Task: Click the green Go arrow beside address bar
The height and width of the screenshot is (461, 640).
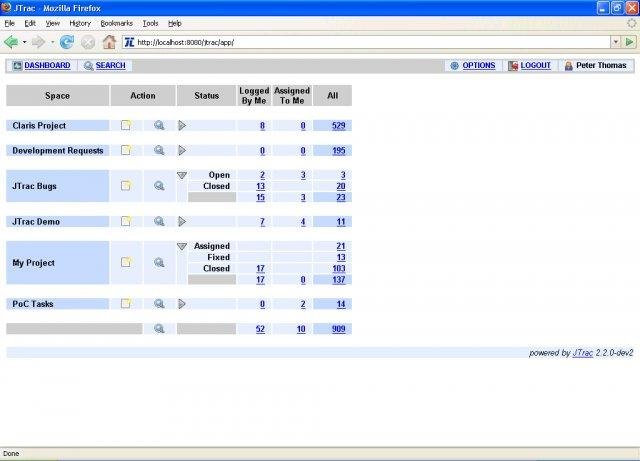Action: pyautogui.click(x=629, y=42)
